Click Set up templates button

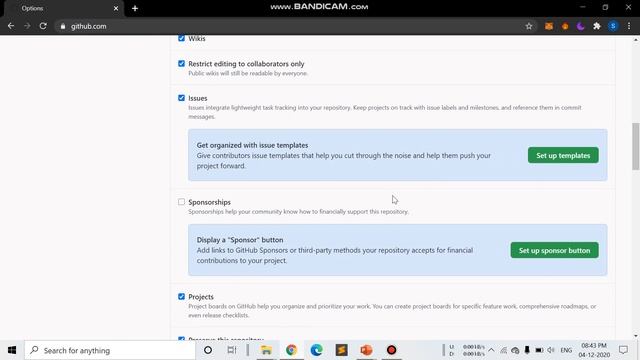point(563,156)
